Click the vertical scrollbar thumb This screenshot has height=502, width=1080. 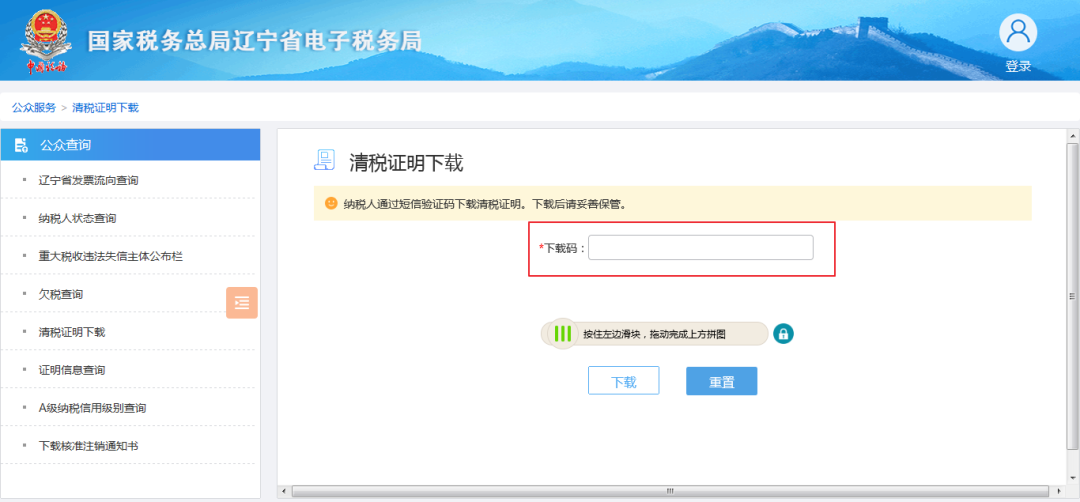(1072, 296)
